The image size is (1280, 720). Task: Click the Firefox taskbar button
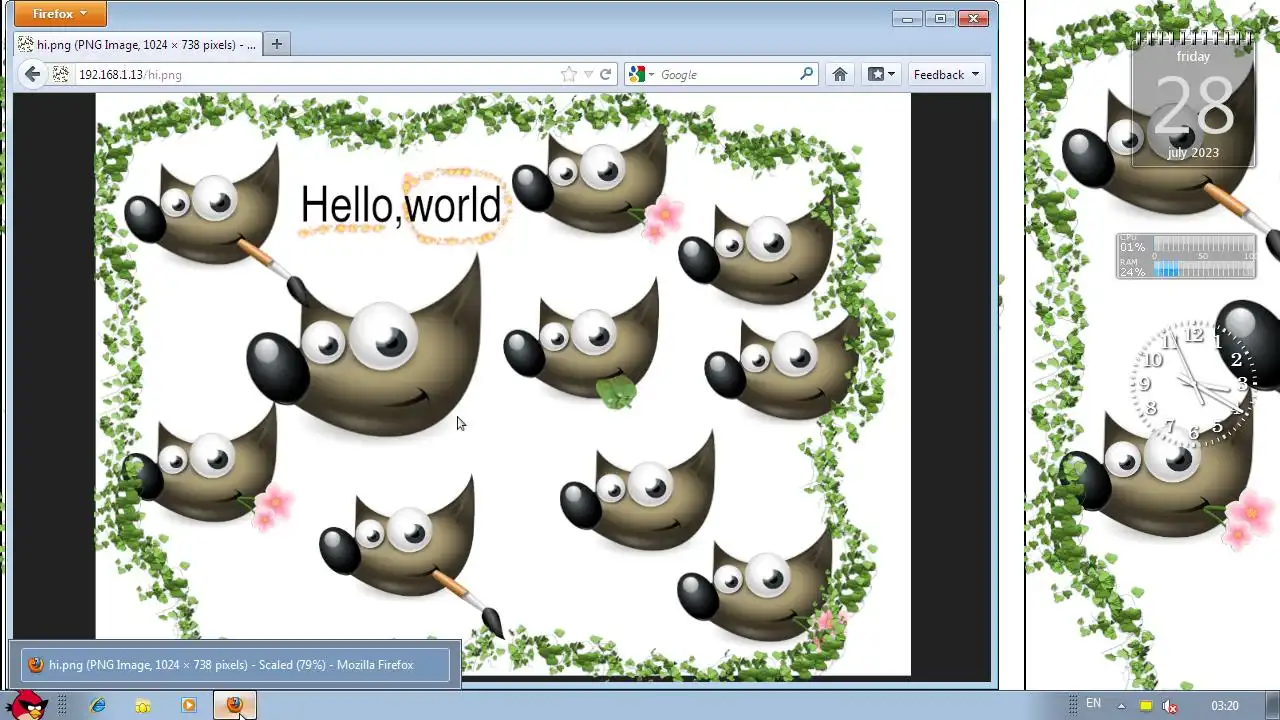point(235,705)
